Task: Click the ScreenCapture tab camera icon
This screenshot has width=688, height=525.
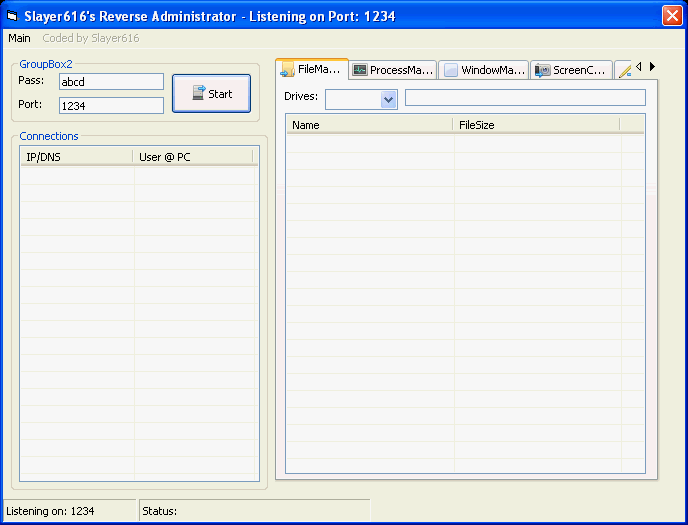Action: (x=542, y=71)
